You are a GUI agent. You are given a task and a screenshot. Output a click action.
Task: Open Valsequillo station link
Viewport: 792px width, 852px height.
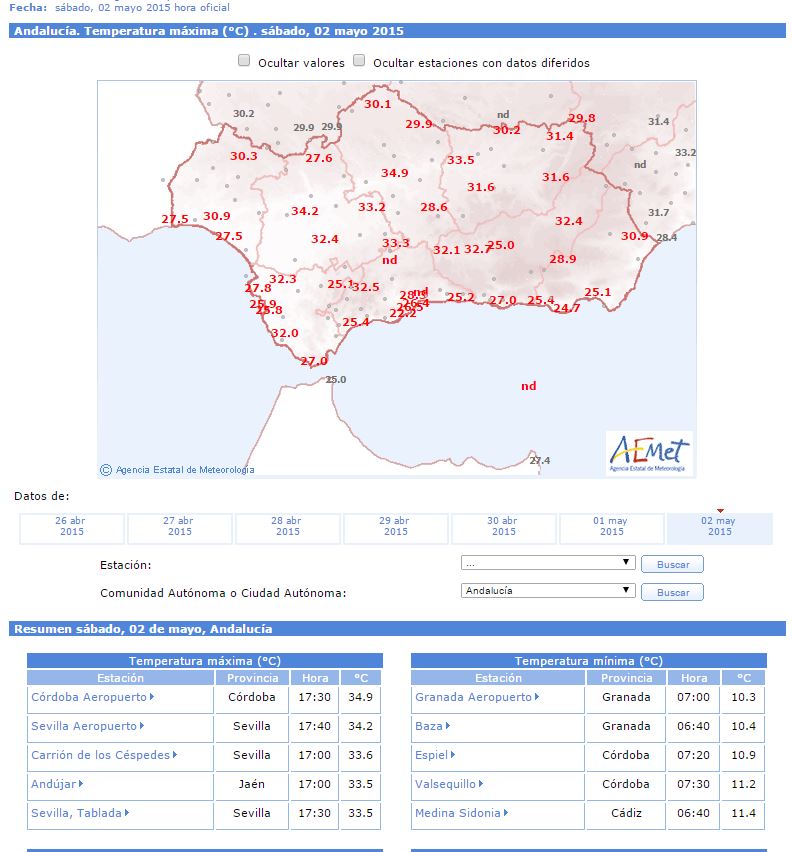(x=449, y=784)
